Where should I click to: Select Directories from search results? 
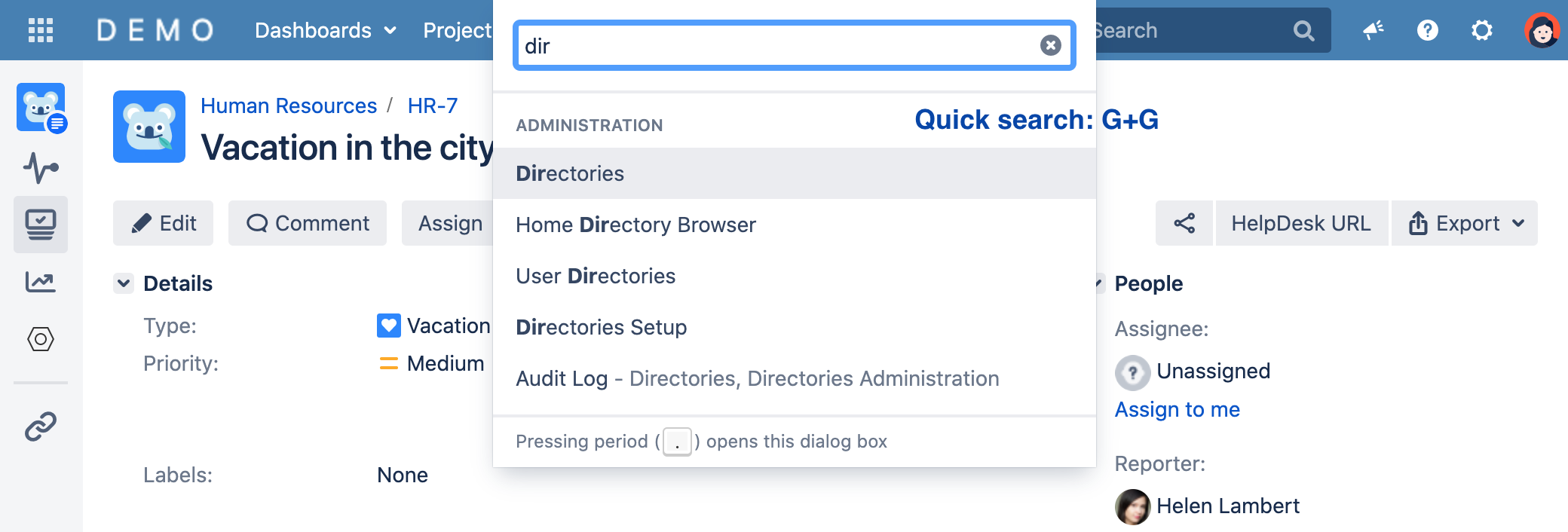[x=570, y=173]
